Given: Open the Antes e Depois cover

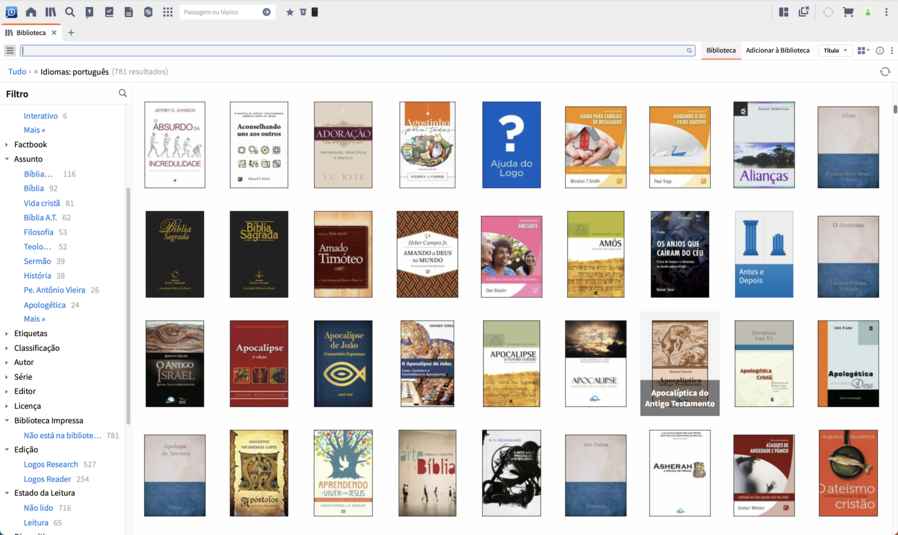Looking at the screenshot, I should click(x=764, y=254).
